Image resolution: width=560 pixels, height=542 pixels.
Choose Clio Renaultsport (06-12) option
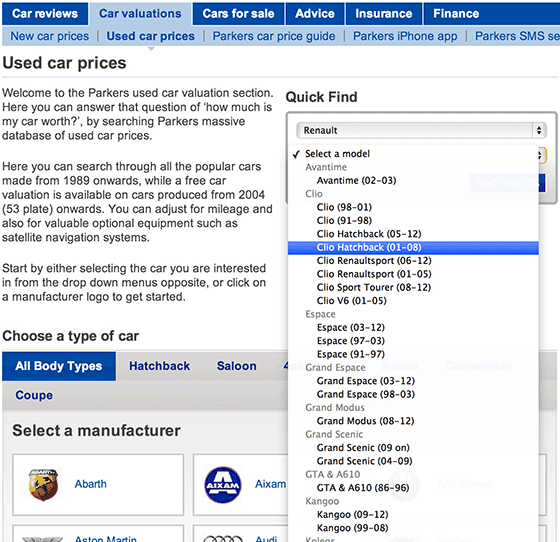point(374,261)
